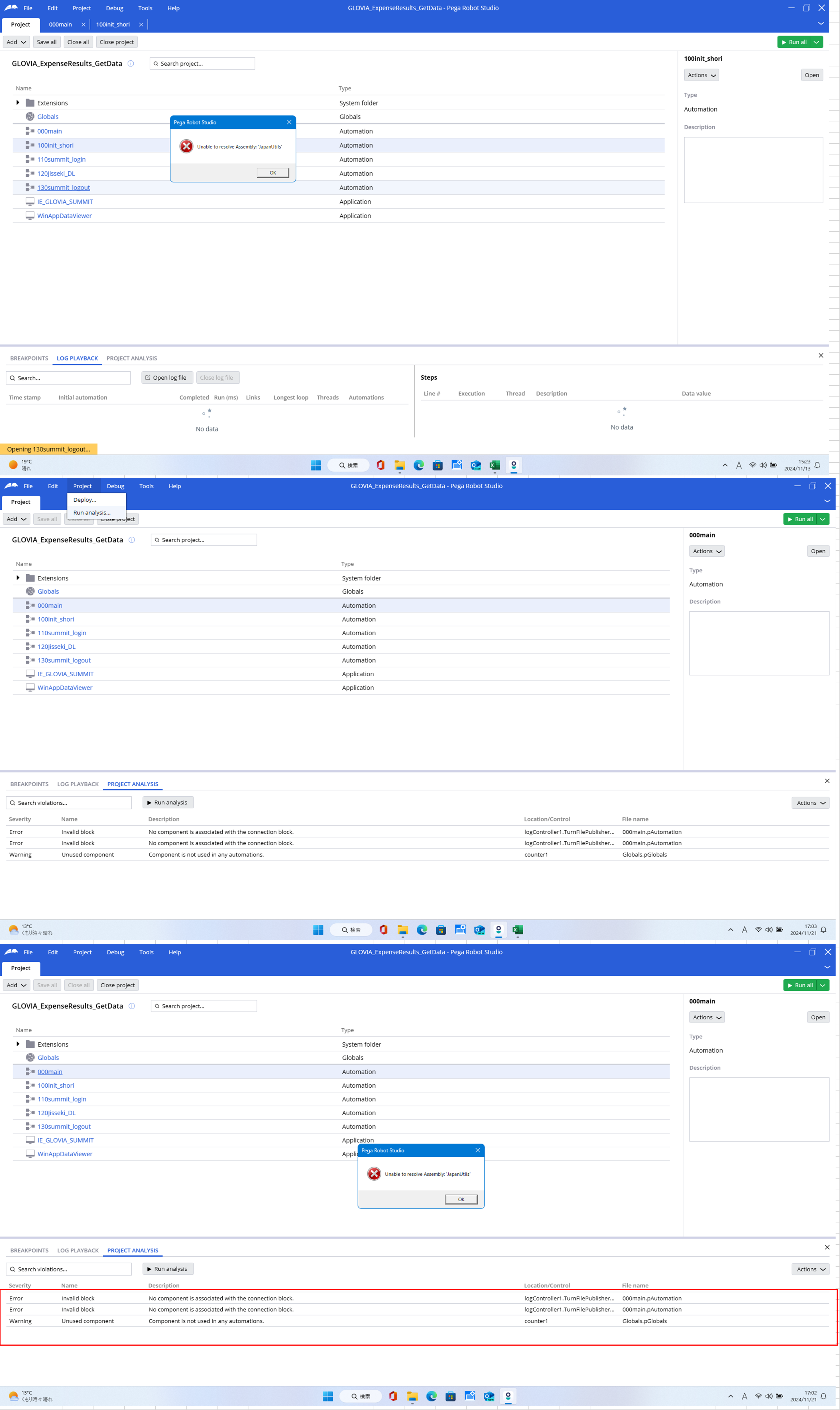Open the 19°C weather widget on taskbar
This screenshot has height=1410, width=840.
pyautogui.click(x=20, y=465)
